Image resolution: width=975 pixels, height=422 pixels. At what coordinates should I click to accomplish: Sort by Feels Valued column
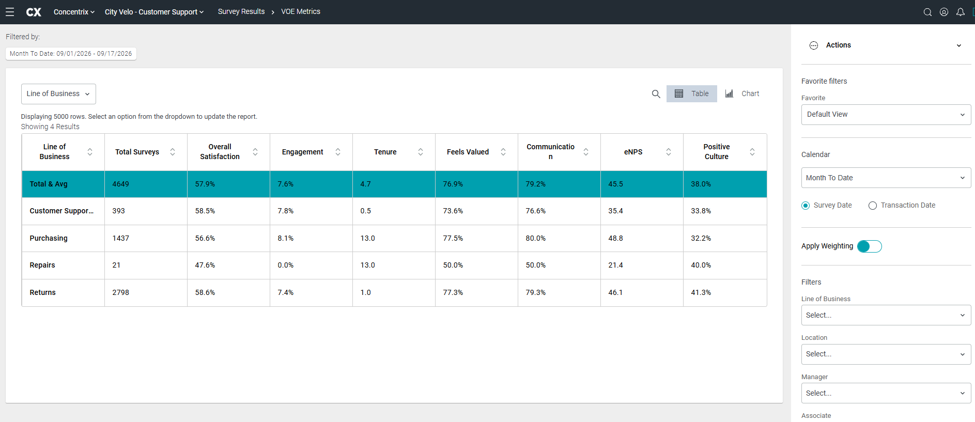(x=503, y=152)
